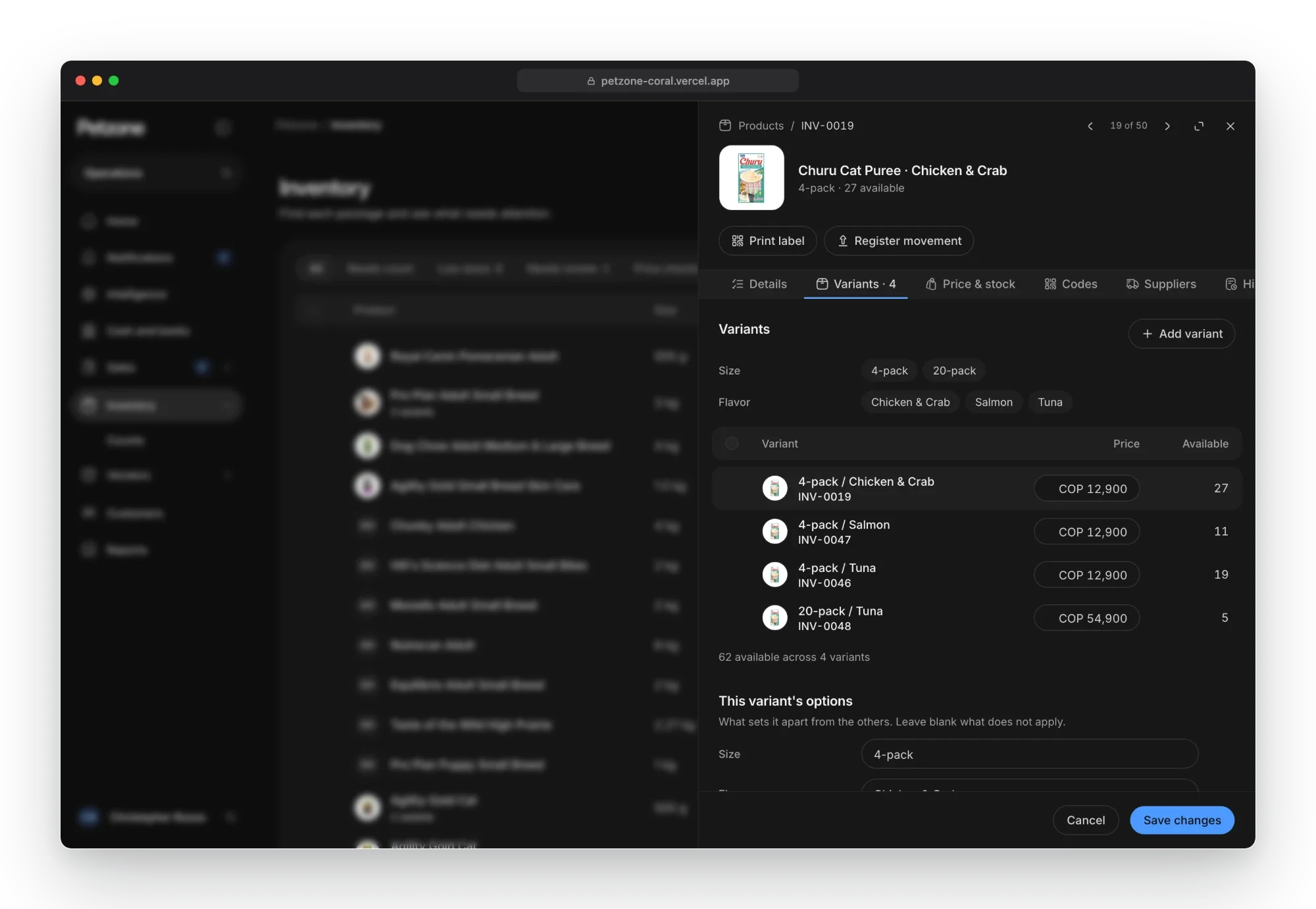Click the SKU code INV-0047
The width and height of the screenshot is (1316, 909).
pos(824,540)
